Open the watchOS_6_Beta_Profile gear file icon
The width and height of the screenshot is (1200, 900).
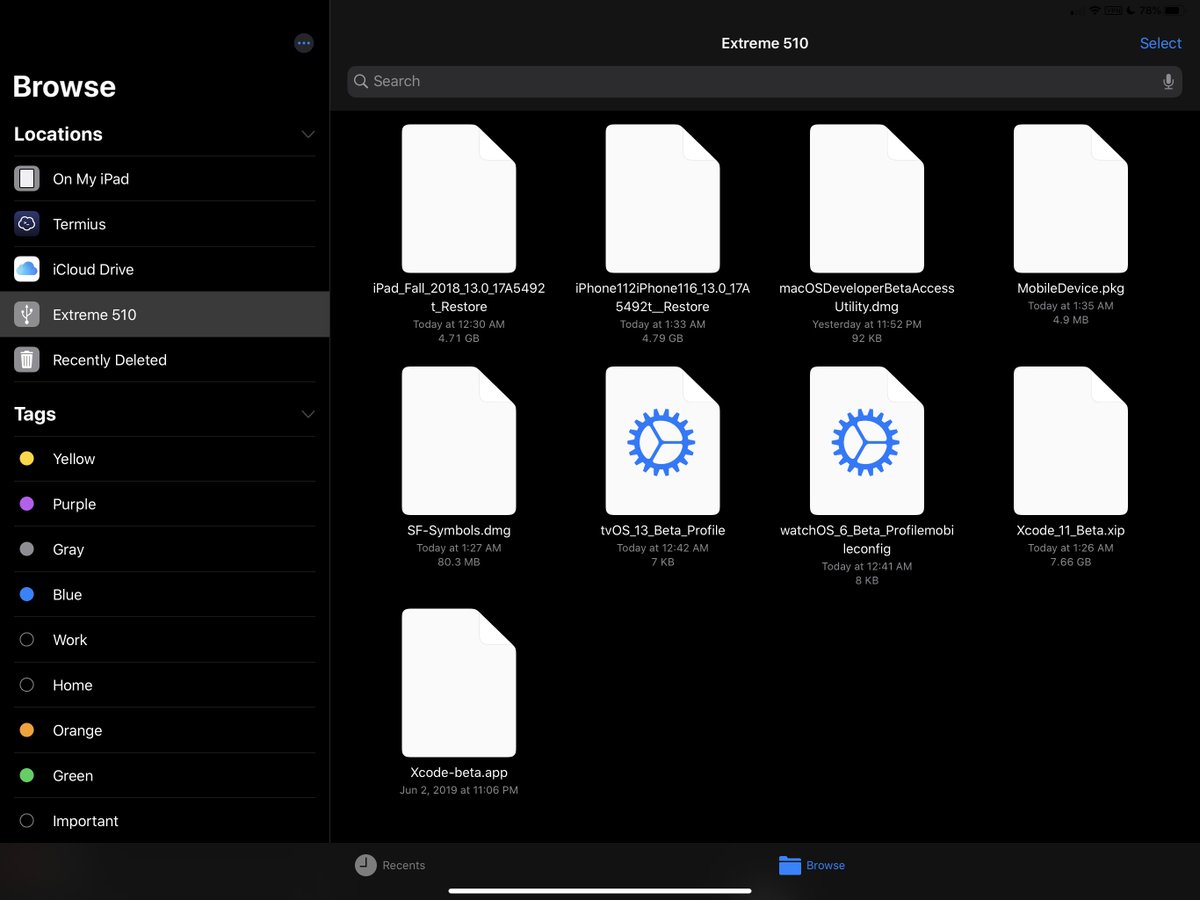pyautogui.click(x=866, y=441)
